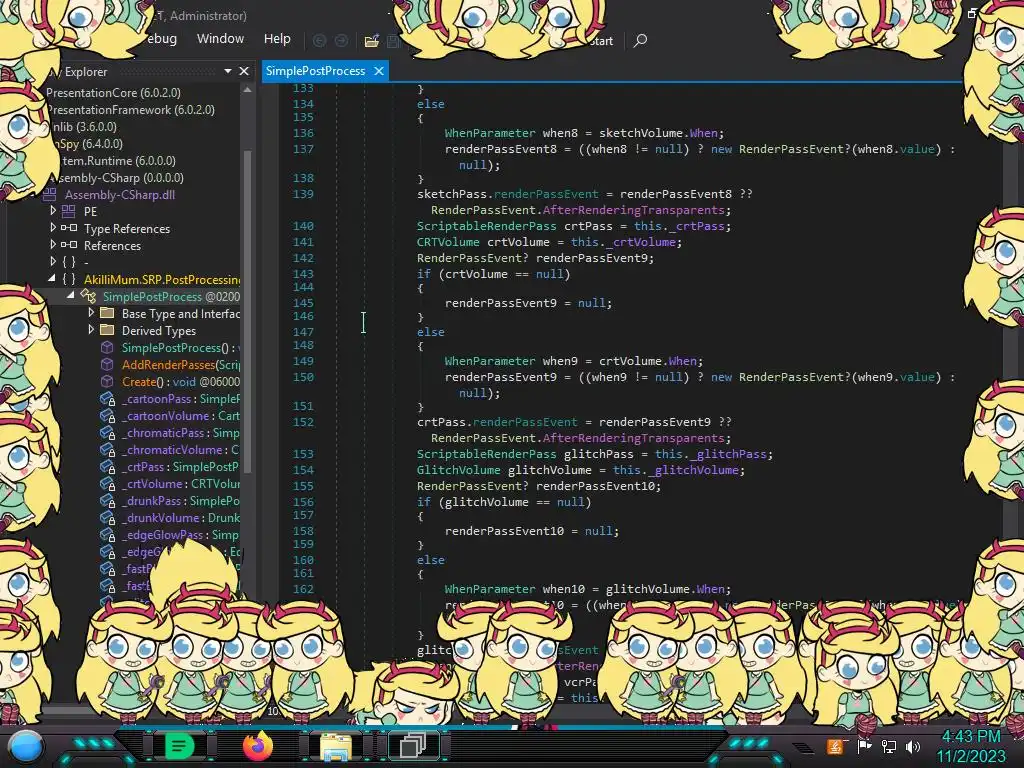The width and height of the screenshot is (1024, 768).
Task: Click the PE node icon
Action: tap(69, 212)
